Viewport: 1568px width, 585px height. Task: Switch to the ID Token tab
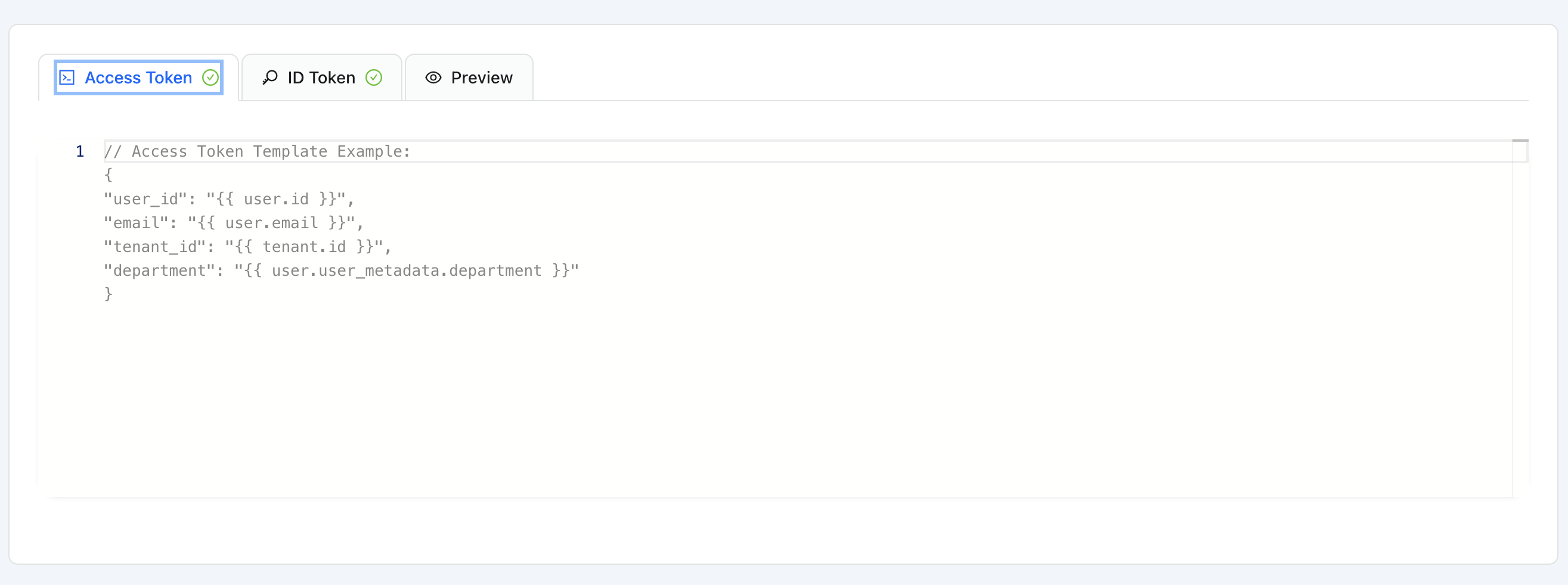click(322, 78)
